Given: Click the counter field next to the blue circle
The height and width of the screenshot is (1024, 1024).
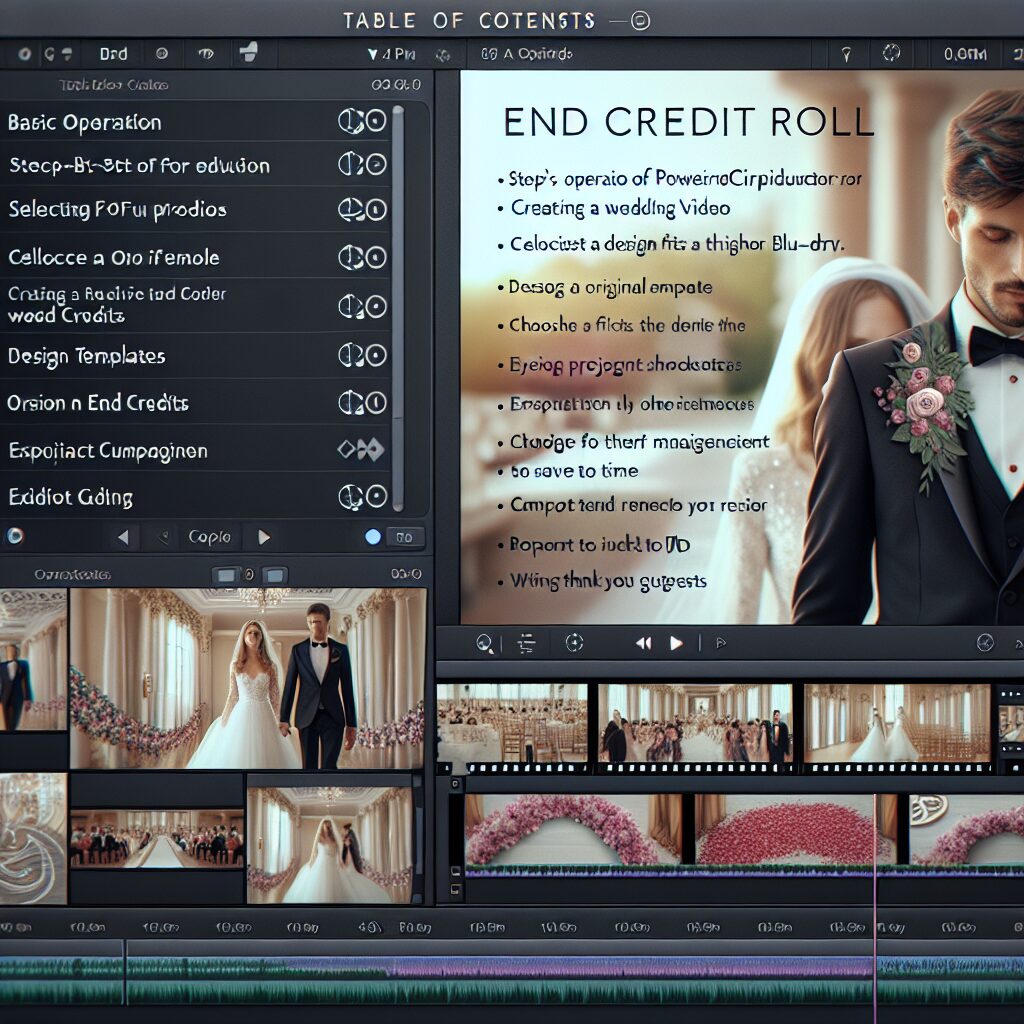Looking at the screenshot, I should (x=405, y=537).
